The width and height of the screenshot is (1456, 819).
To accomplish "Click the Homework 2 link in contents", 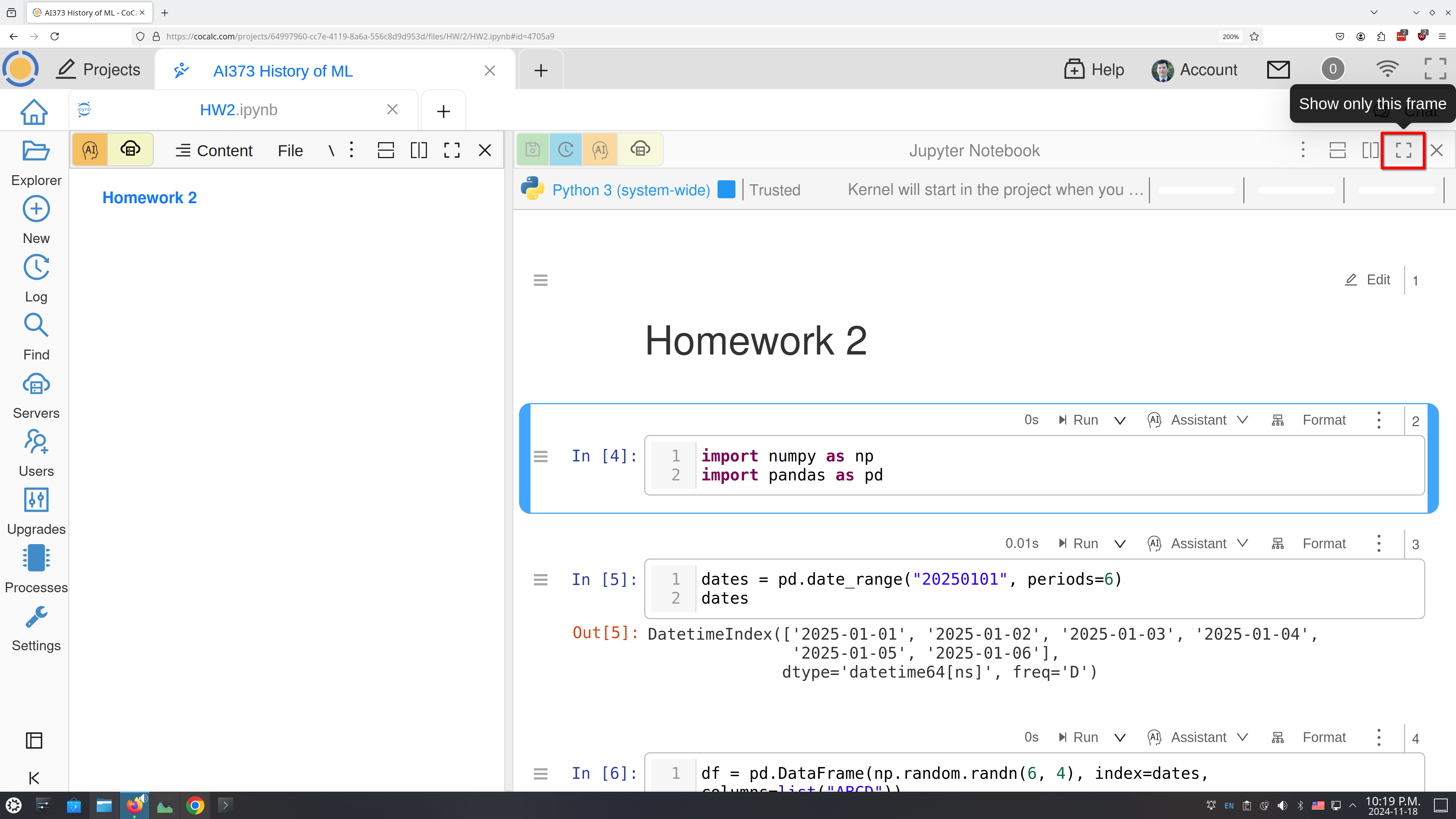I will tap(149, 198).
